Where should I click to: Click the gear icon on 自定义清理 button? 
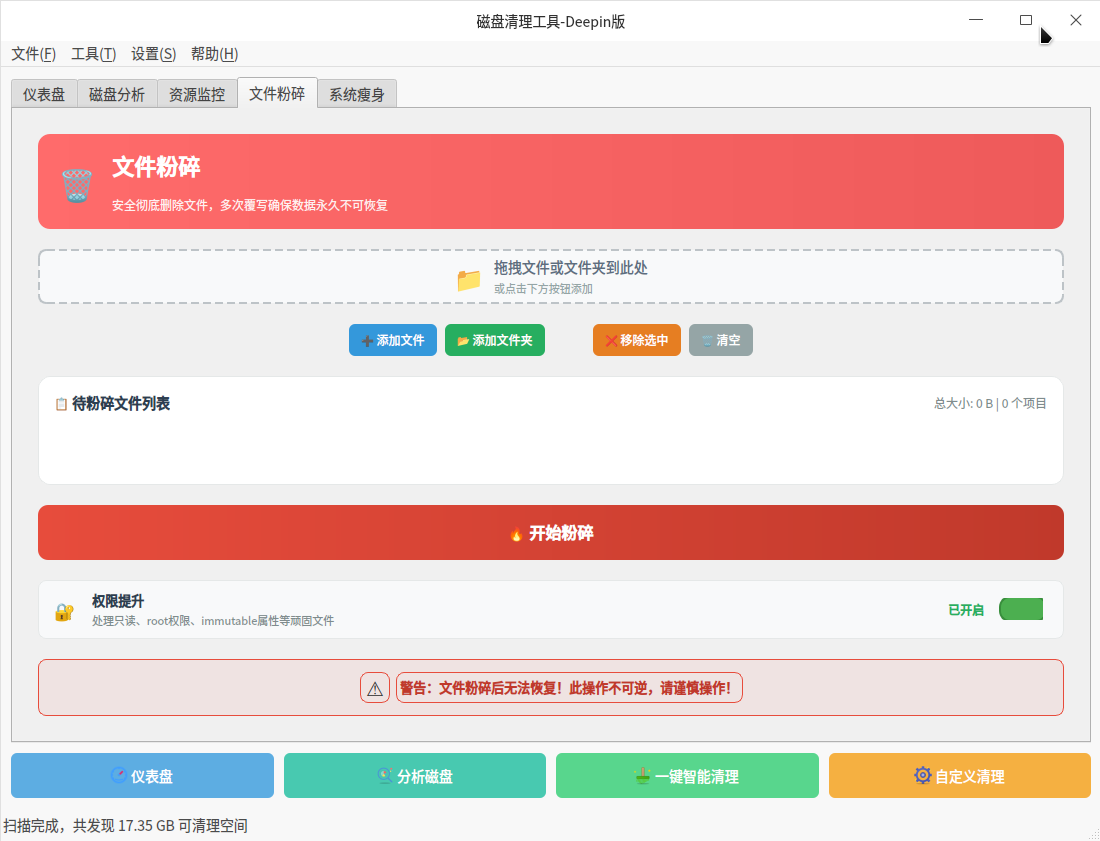pyautogui.click(x=923, y=775)
